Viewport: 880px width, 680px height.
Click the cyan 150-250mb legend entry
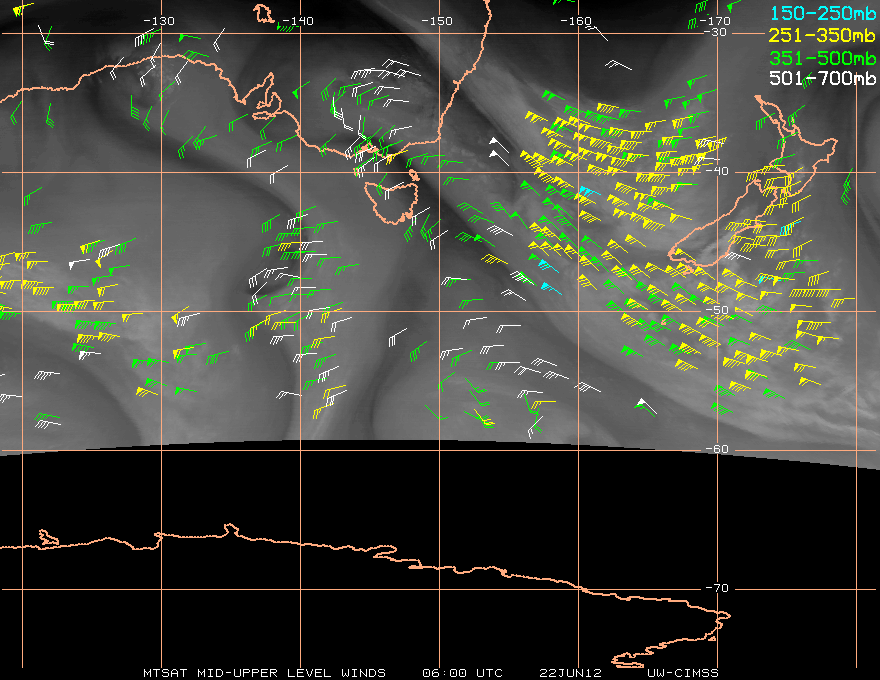[x=823, y=14]
